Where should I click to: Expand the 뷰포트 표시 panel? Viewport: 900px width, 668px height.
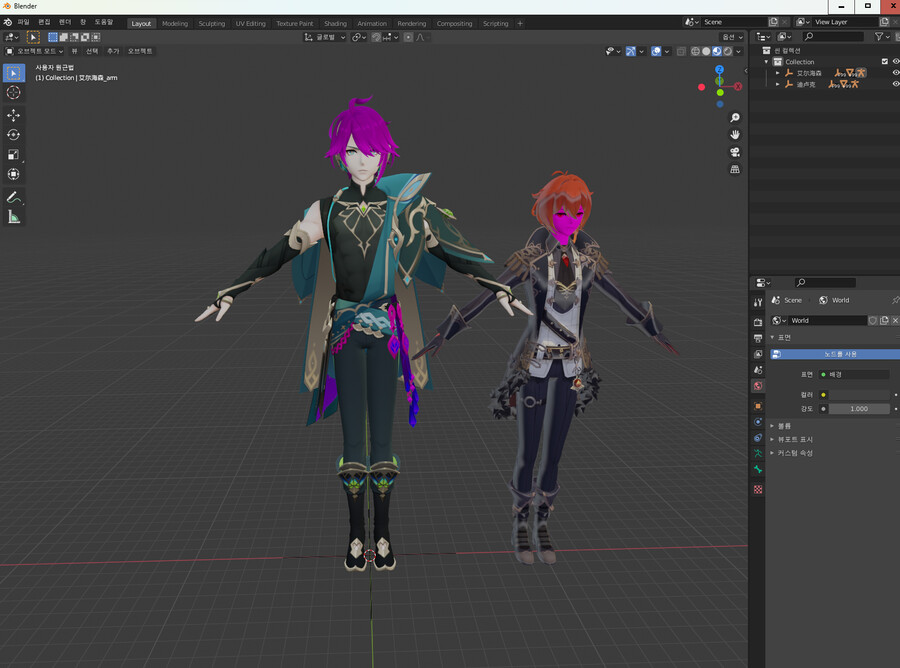pyautogui.click(x=794, y=439)
